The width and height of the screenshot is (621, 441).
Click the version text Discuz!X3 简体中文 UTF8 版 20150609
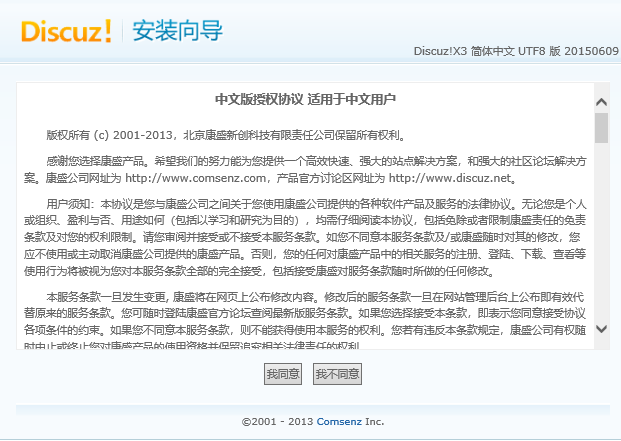[516, 51]
